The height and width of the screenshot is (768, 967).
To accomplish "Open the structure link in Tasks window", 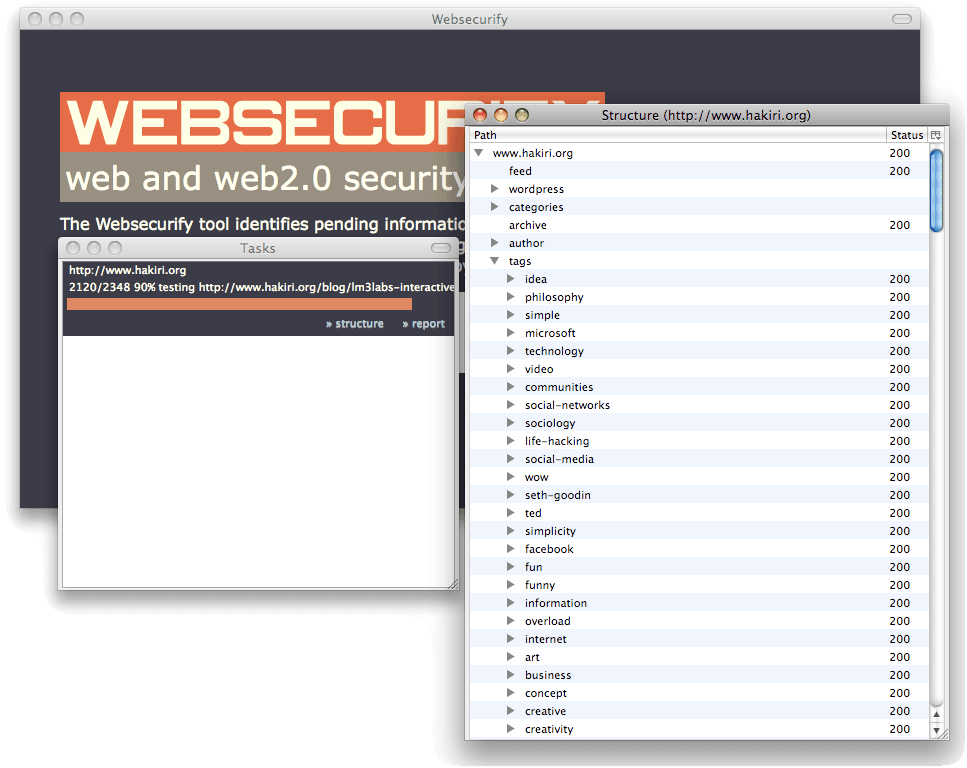I will (355, 324).
